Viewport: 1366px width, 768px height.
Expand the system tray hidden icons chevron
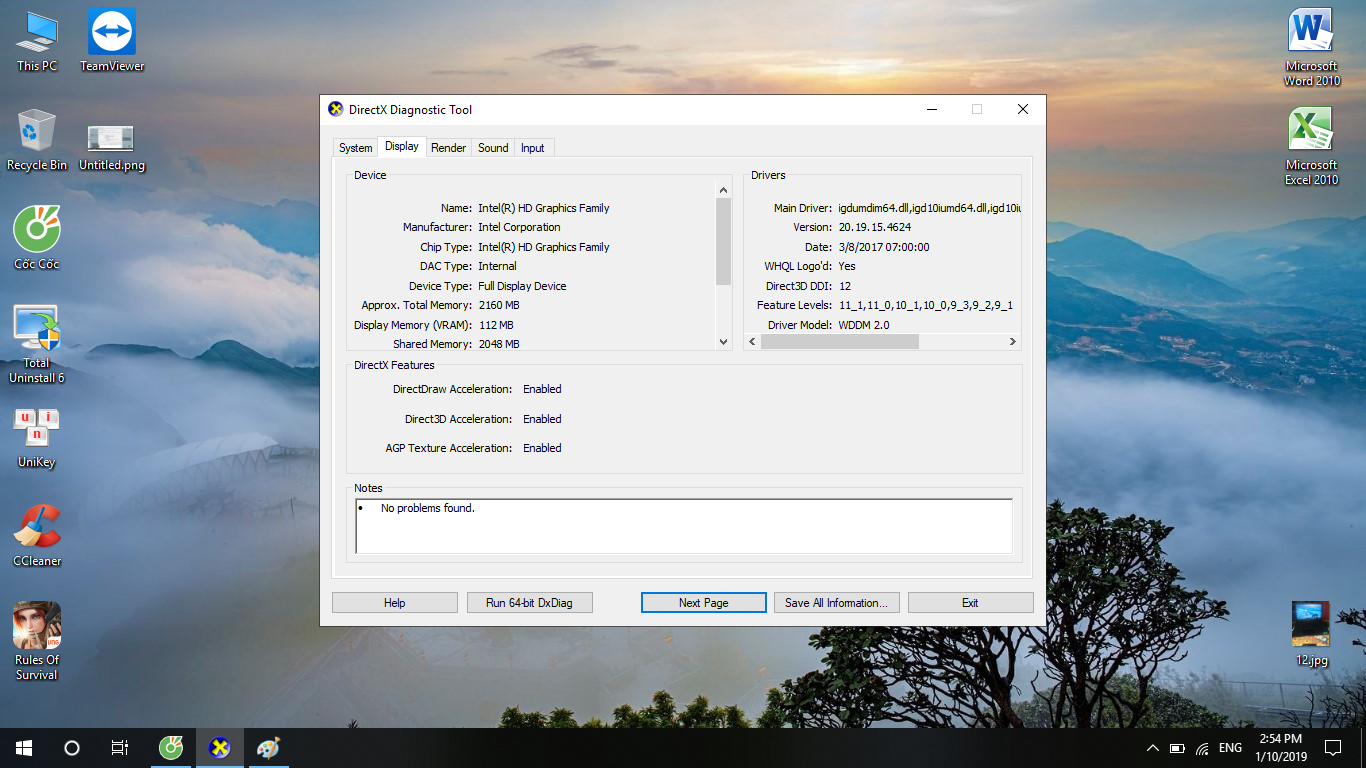[x=1152, y=748]
